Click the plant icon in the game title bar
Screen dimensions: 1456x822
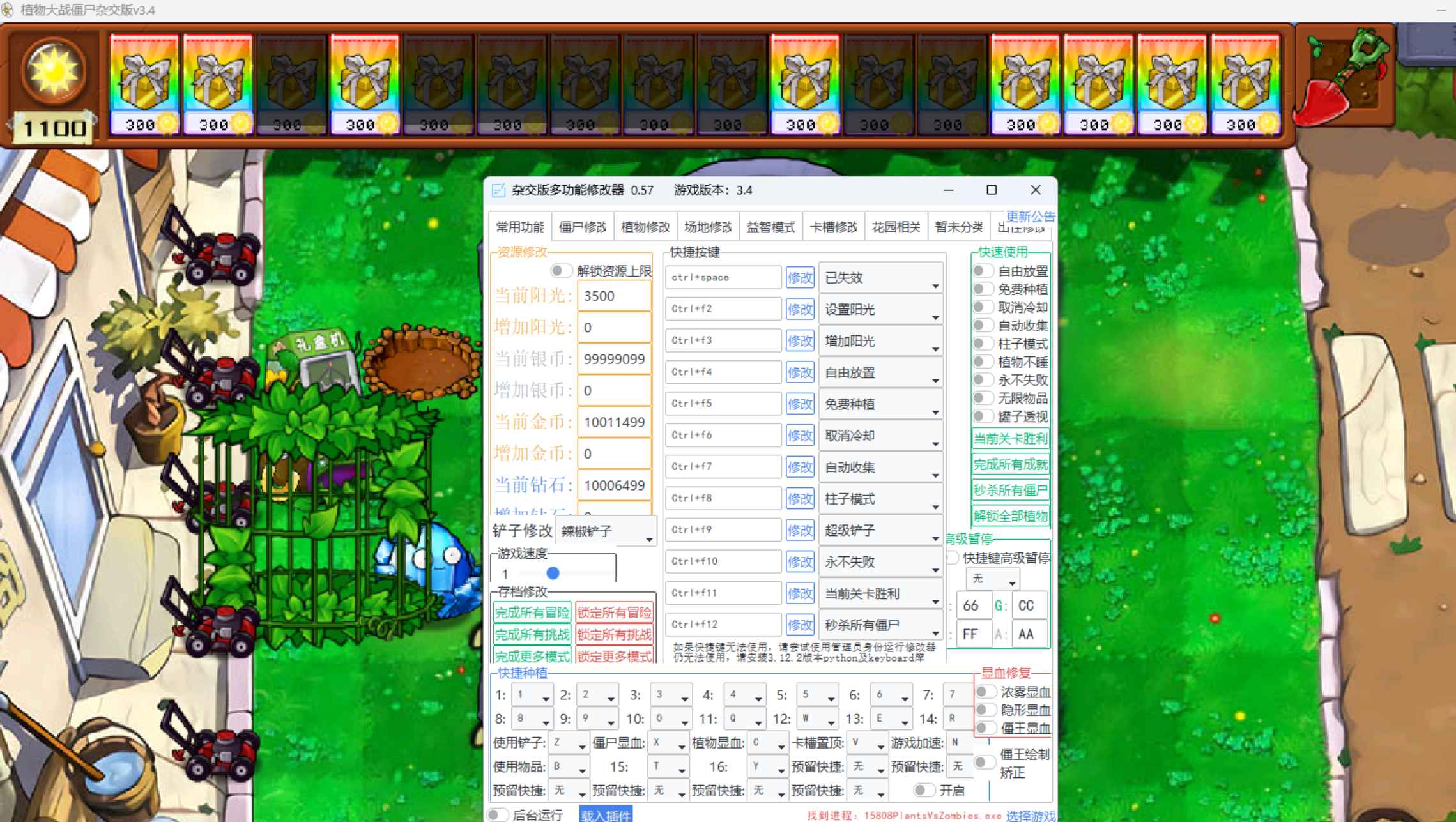pos(7,10)
